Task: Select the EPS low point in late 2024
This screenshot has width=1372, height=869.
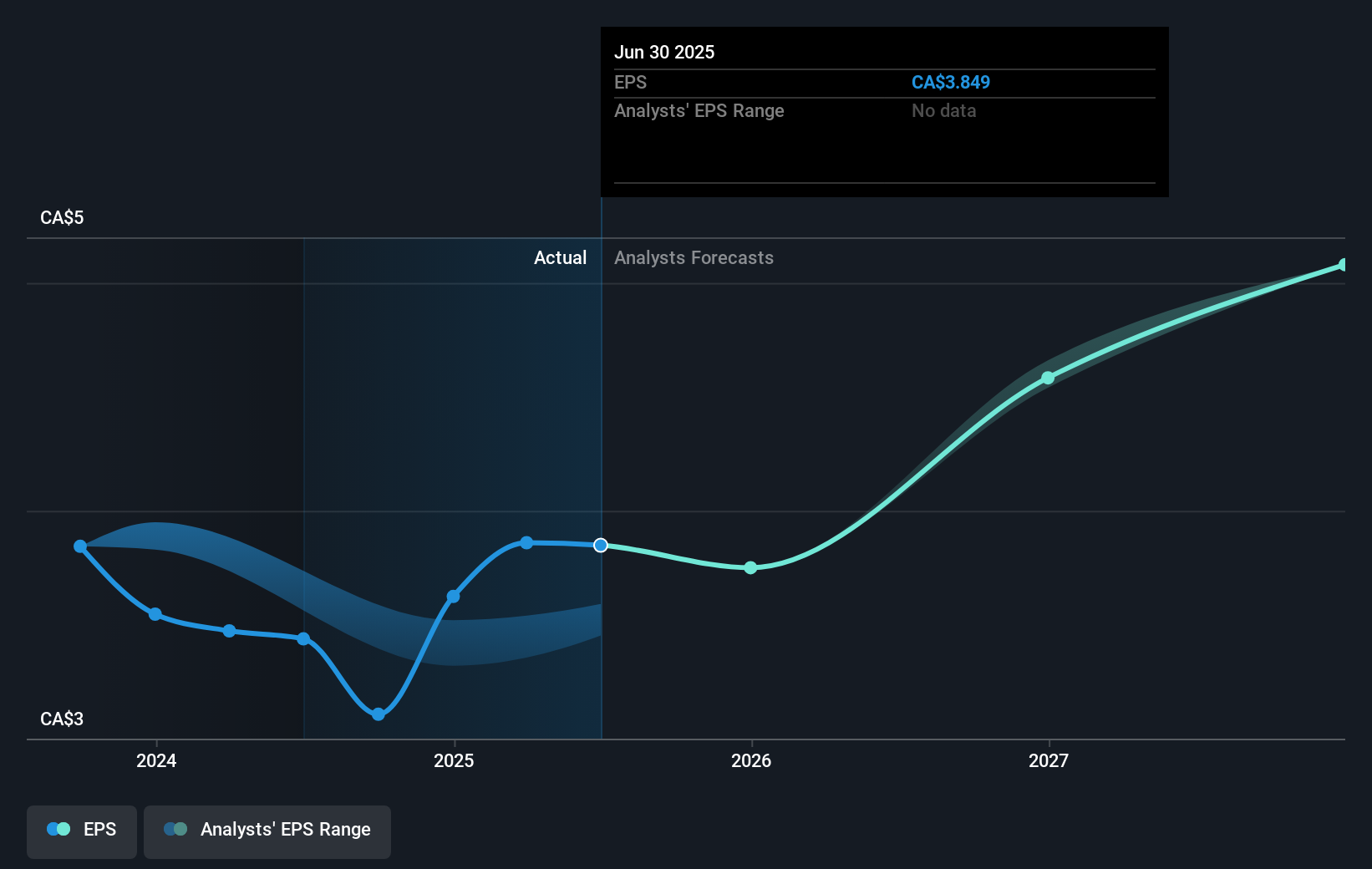Action: (x=379, y=714)
